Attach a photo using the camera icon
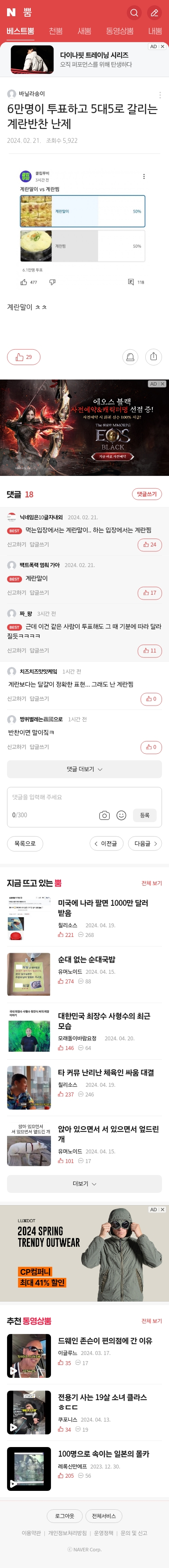This screenshot has height=1568, width=169. point(104,815)
